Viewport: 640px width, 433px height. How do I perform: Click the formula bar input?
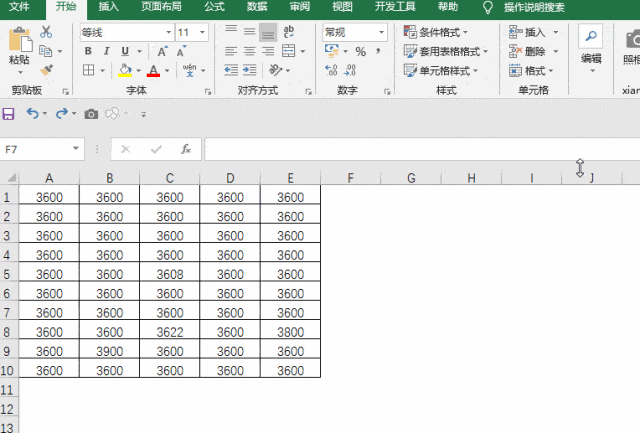coord(422,149)
